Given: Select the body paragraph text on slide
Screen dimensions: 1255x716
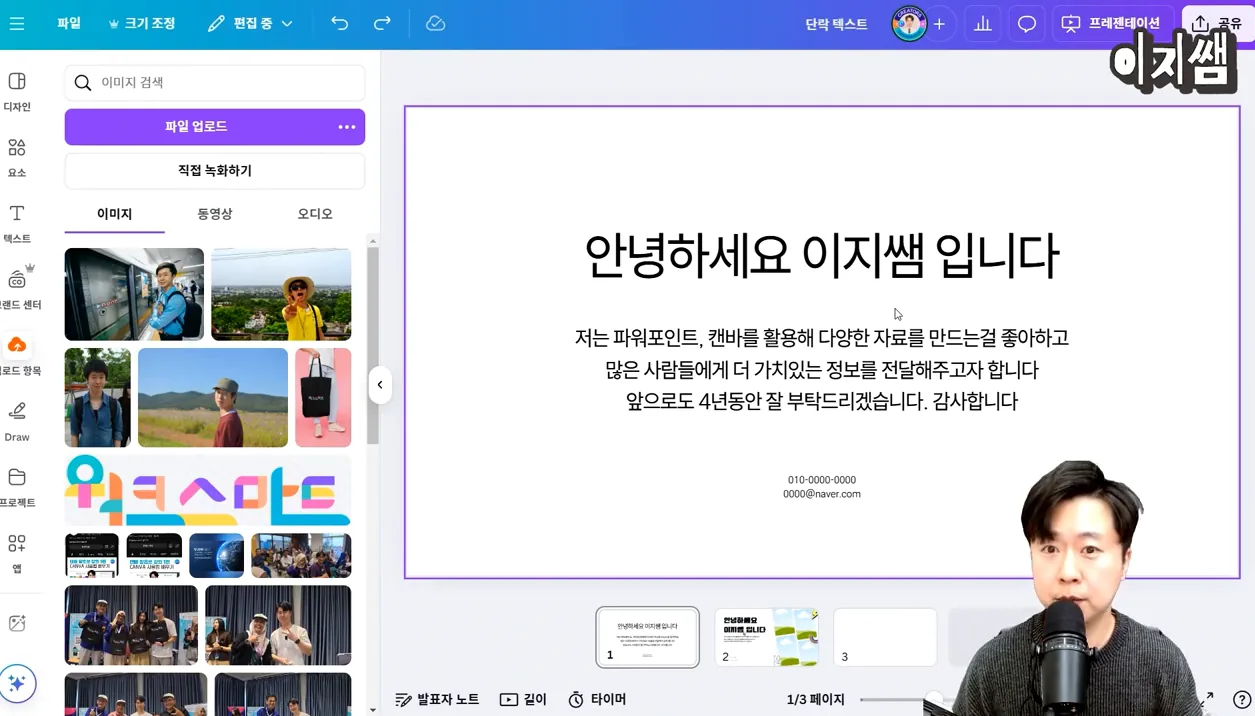Looking at the screenshot, I should [821, 370].
